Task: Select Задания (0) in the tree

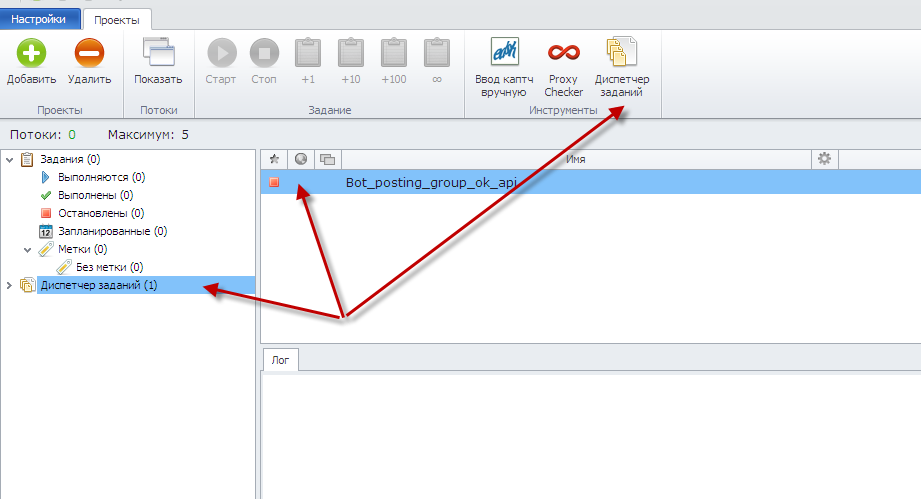Action: 70,159
